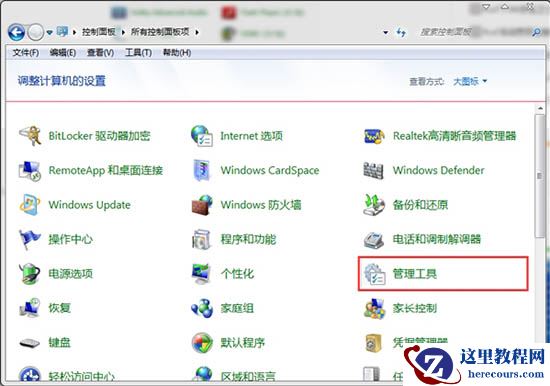Viewport: 550px width, 386px height.
Task: Open the 家长控制 text link
Action: click(x=415, y=308)
